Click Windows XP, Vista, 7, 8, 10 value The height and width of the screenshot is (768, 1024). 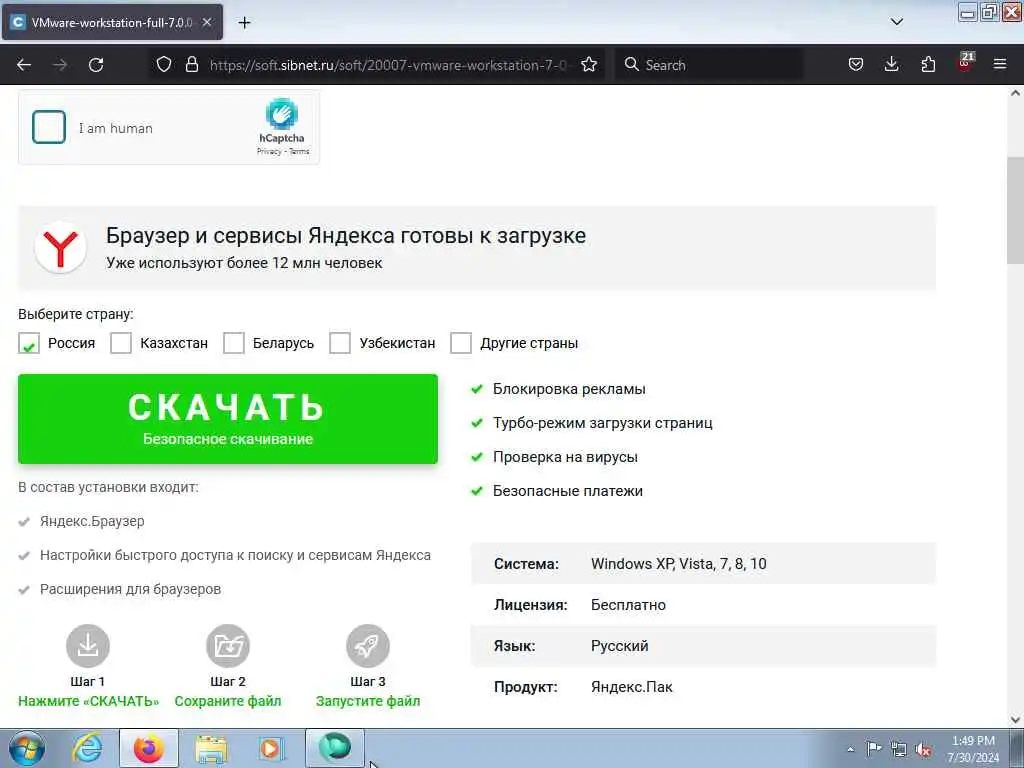pos(679,564)
